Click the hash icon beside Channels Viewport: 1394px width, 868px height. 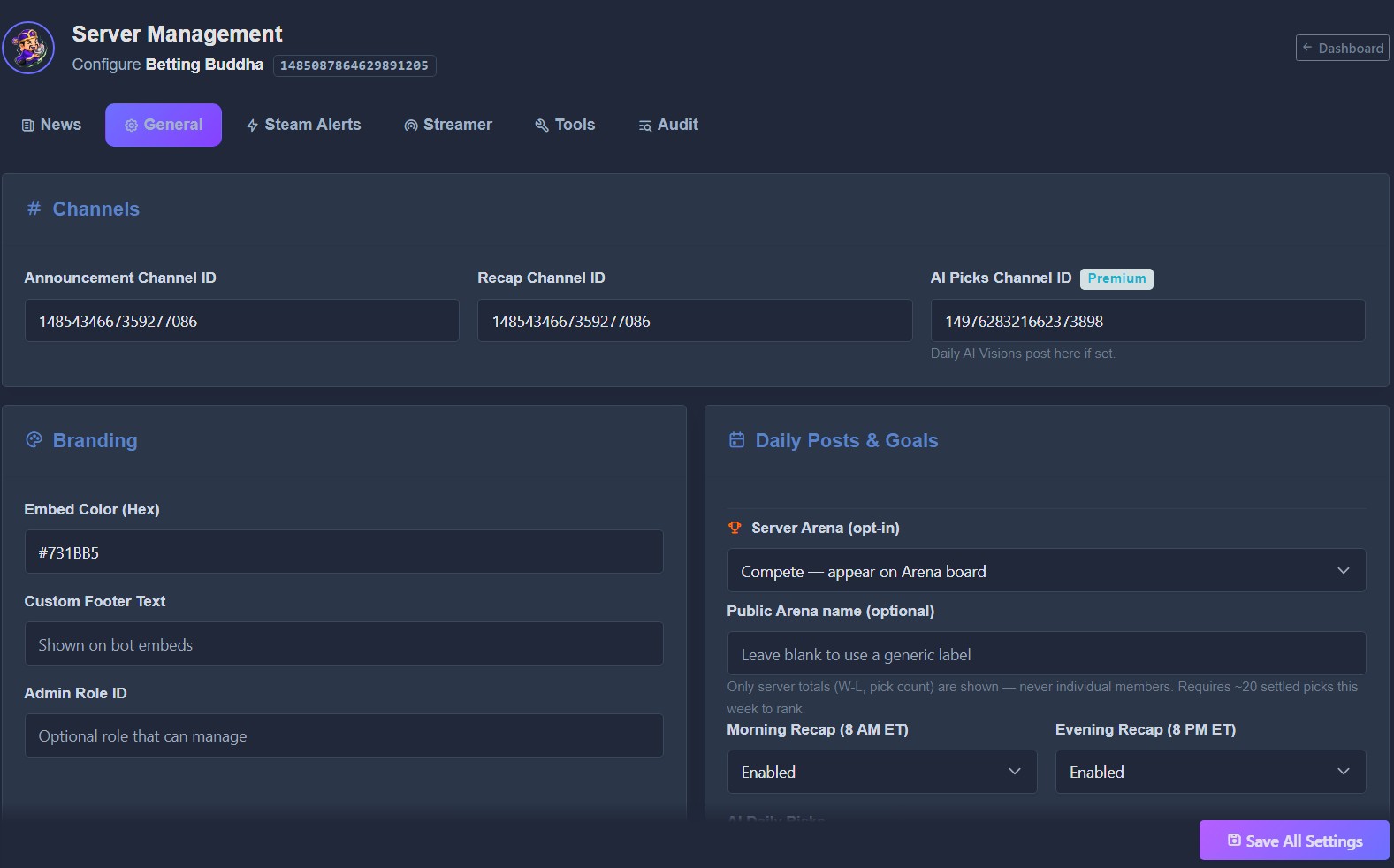[x=34, y=209]
